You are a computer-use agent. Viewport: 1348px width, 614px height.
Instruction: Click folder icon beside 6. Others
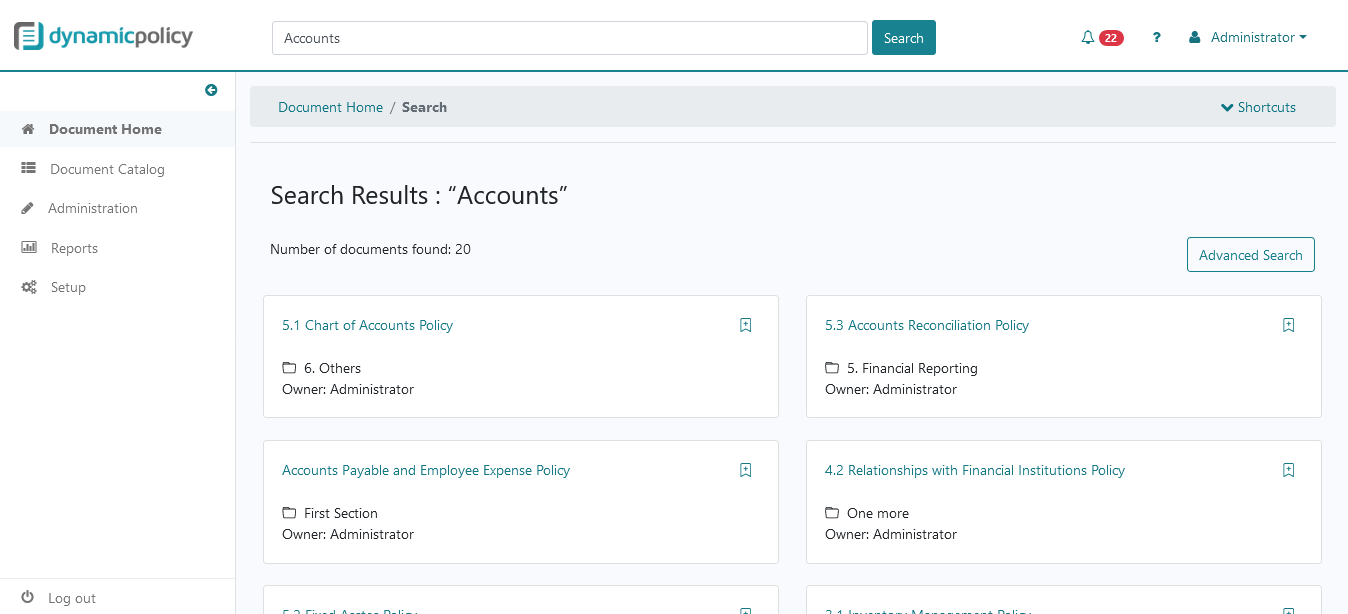(289, 368)
